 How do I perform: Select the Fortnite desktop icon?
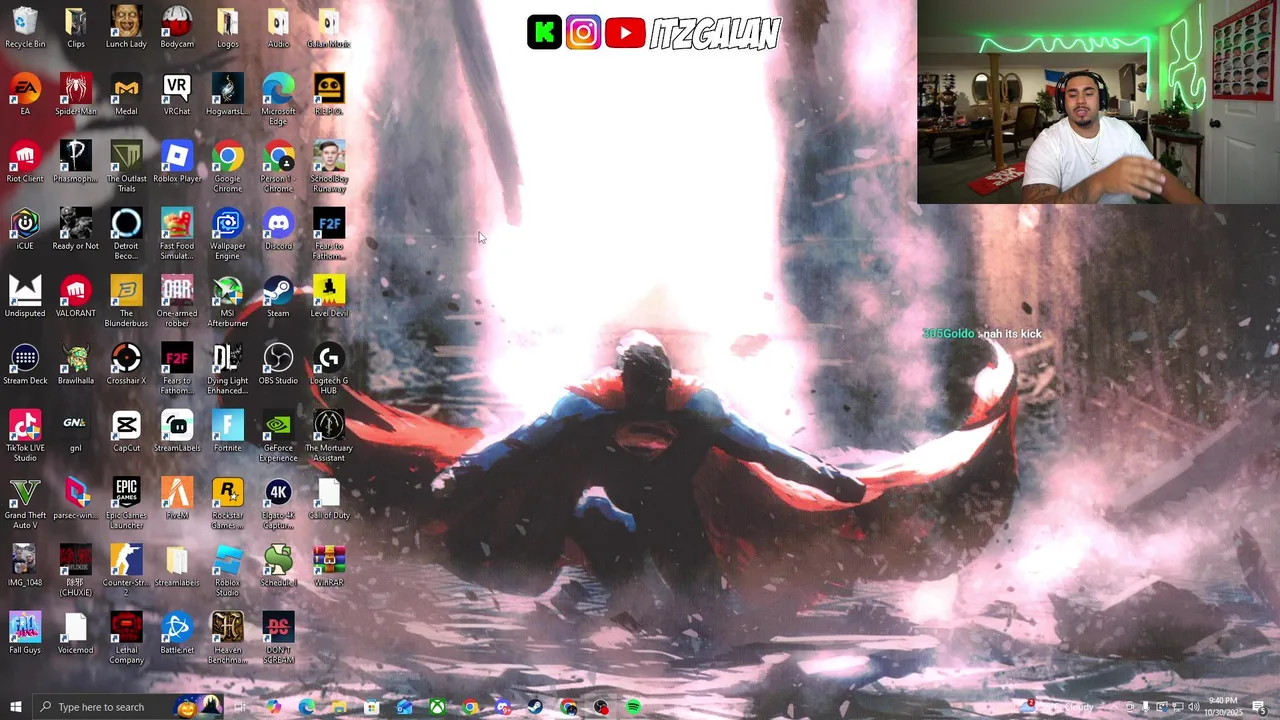pos(228,431)
